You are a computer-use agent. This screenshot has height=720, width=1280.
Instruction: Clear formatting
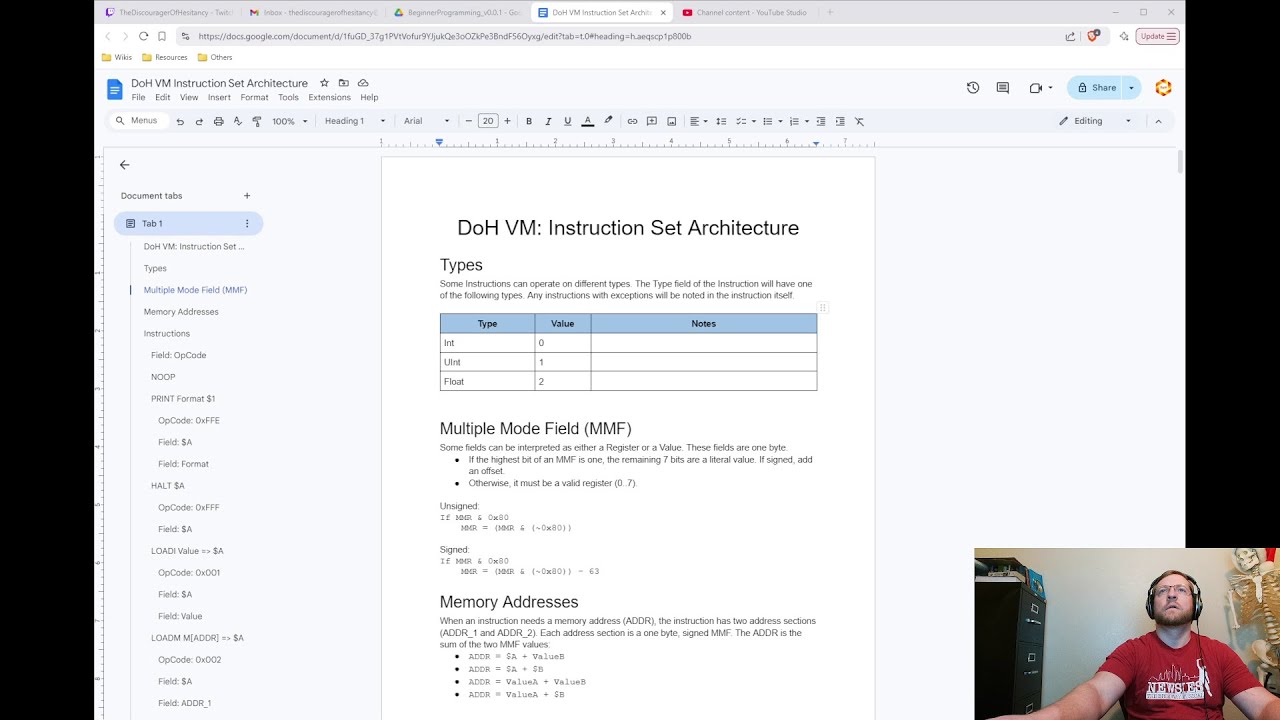(859, 121)
